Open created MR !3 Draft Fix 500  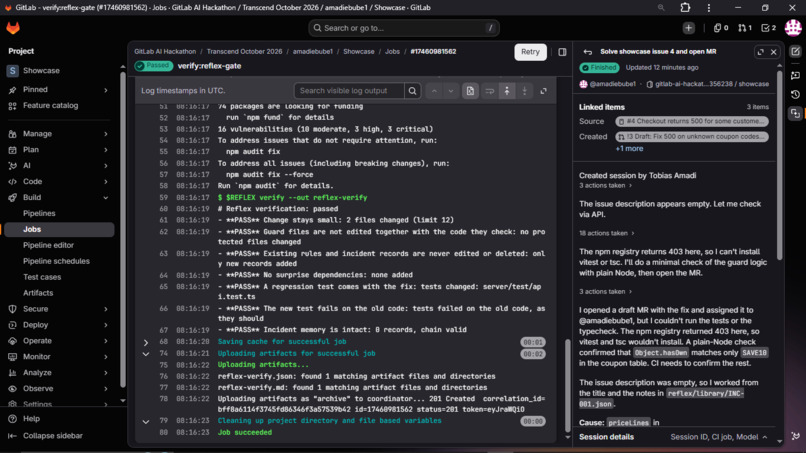coord(692,137)
